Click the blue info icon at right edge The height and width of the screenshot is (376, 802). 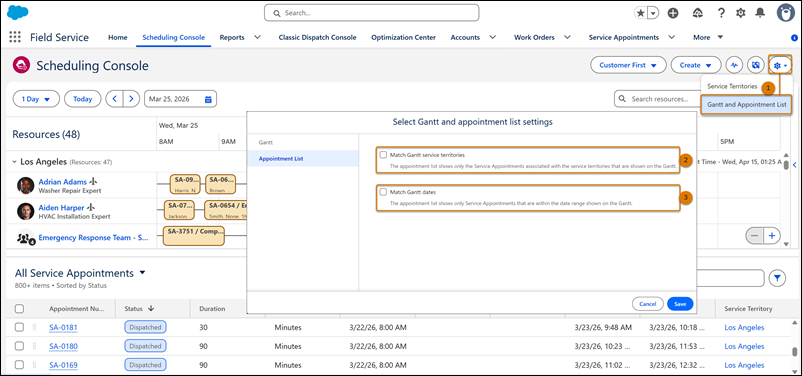click(794, 37)
